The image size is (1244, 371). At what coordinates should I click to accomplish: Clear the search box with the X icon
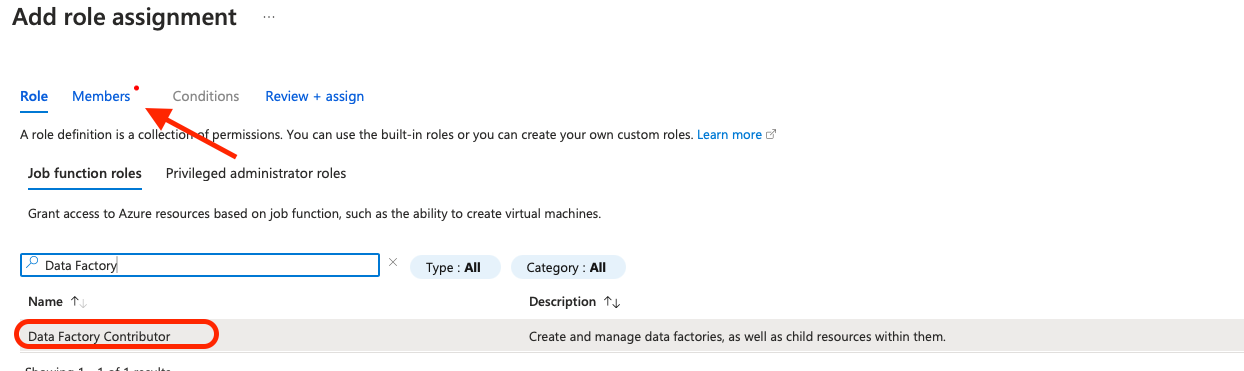click(393, 263)
